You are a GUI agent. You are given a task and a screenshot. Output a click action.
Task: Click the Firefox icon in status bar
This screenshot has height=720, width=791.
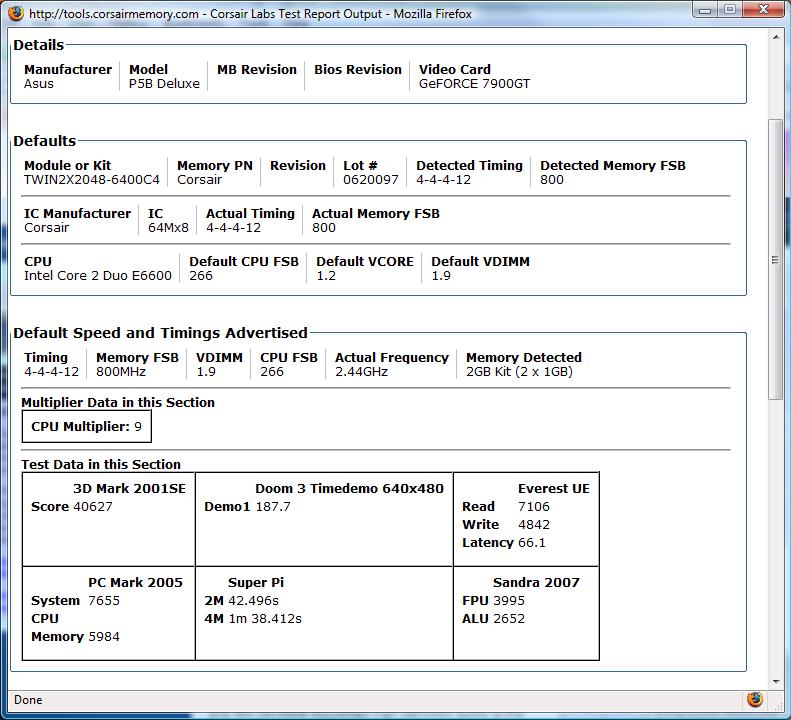(x=755, y=699)
